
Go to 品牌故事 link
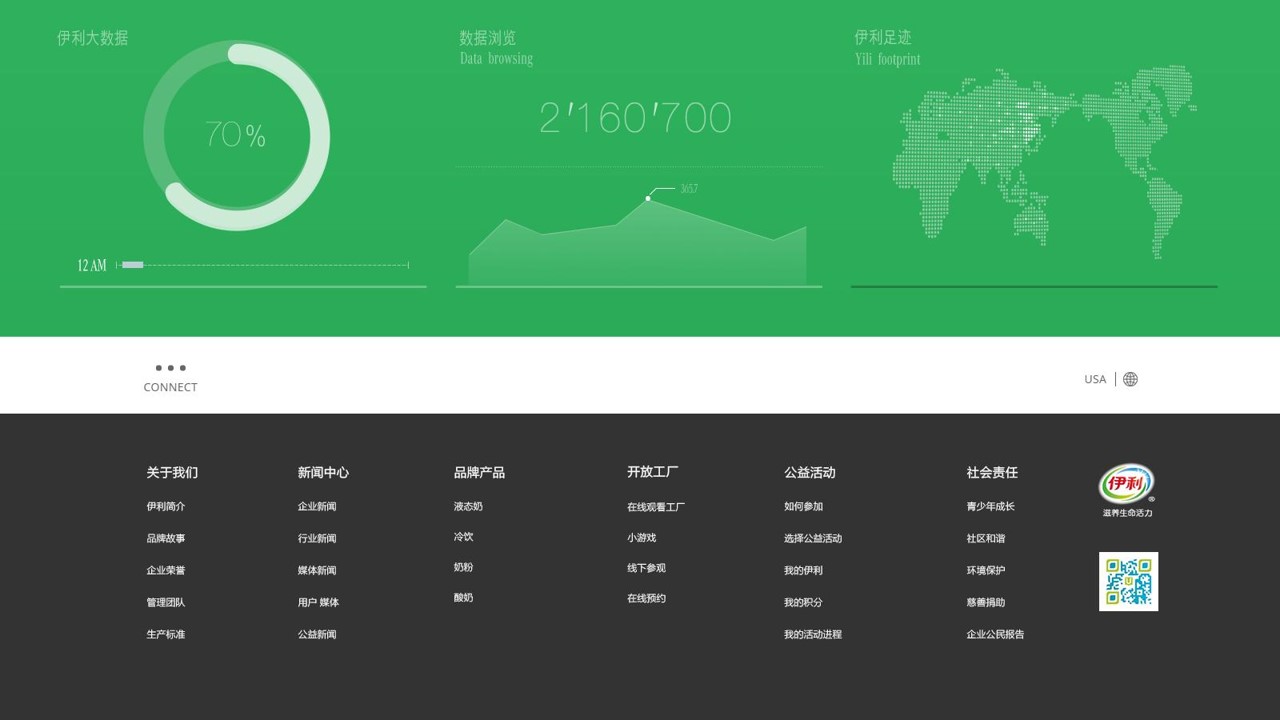point(166,538)
